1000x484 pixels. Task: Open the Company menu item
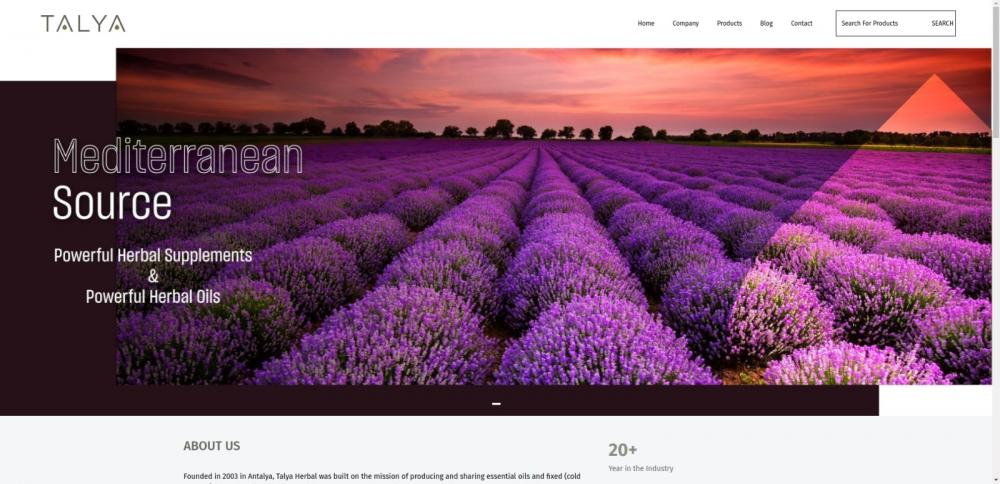[x=686, y=24]
